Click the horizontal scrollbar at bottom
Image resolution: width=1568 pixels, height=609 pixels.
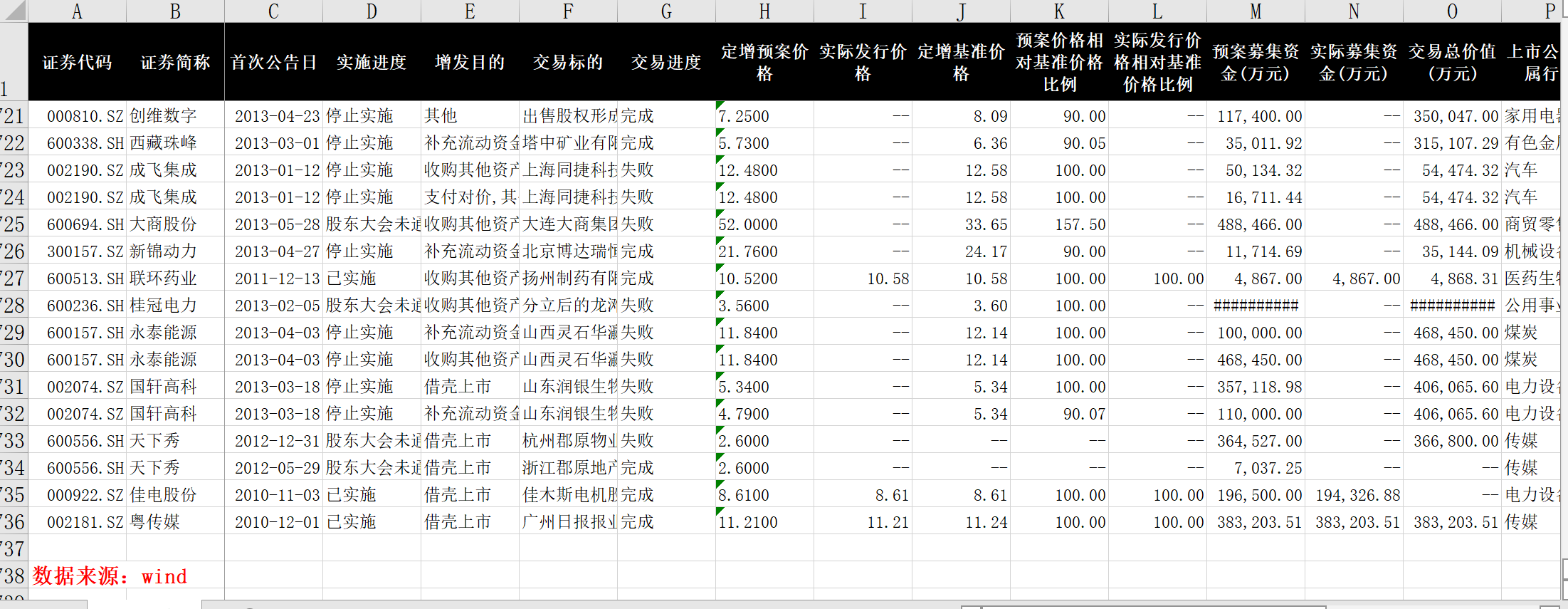(x=1153, y=607)
